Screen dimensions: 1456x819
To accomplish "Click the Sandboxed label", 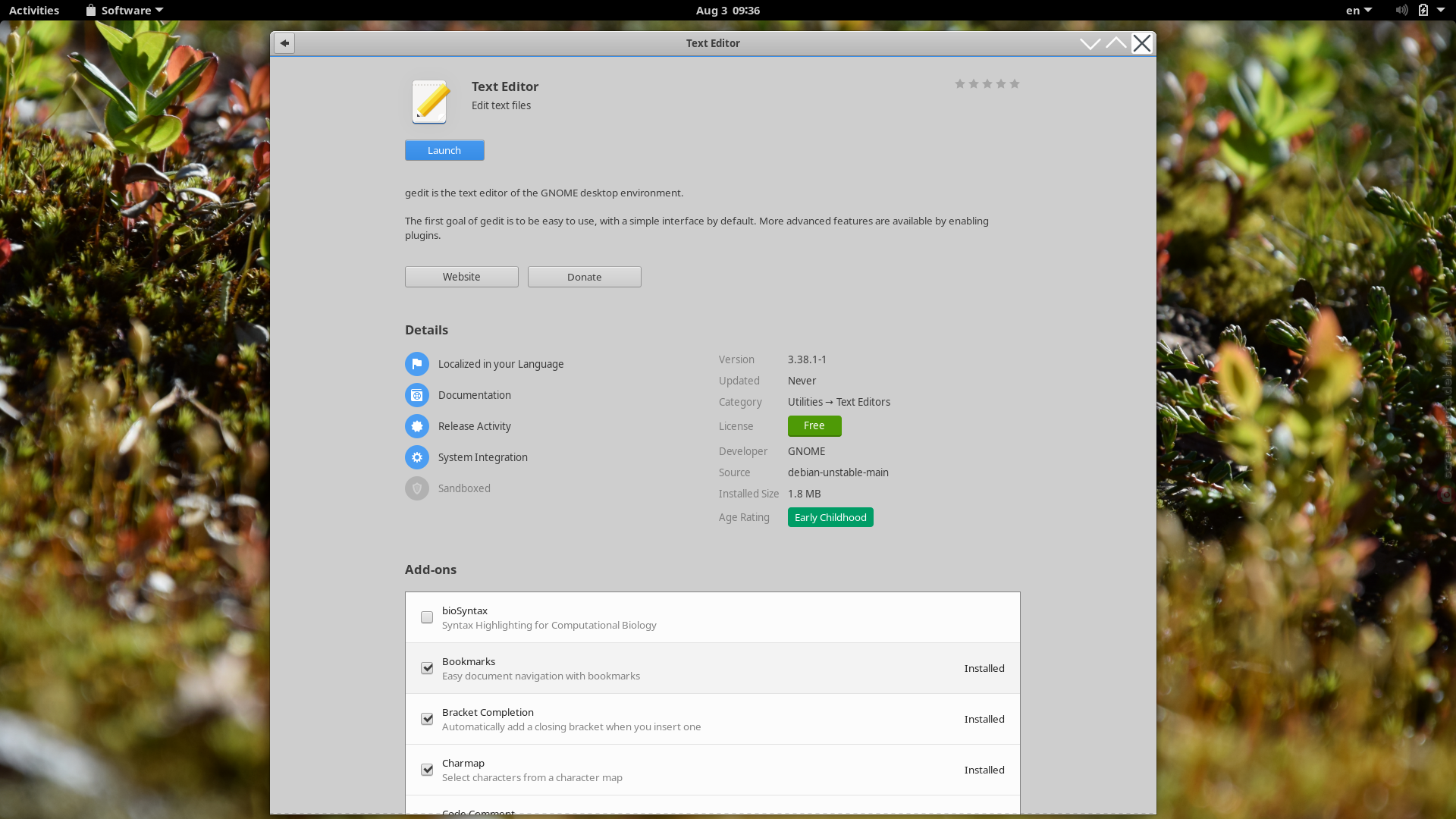I will coord(464,488).
